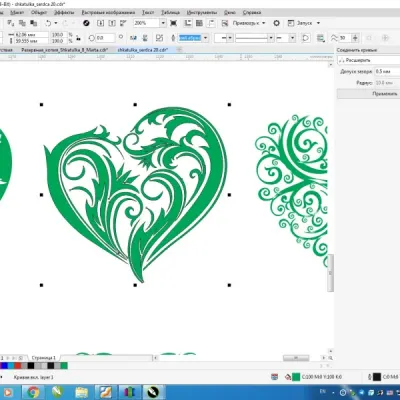Toggle the Show guidelines icon
Screen dimensions: 400x400
[x=211, y=23]
